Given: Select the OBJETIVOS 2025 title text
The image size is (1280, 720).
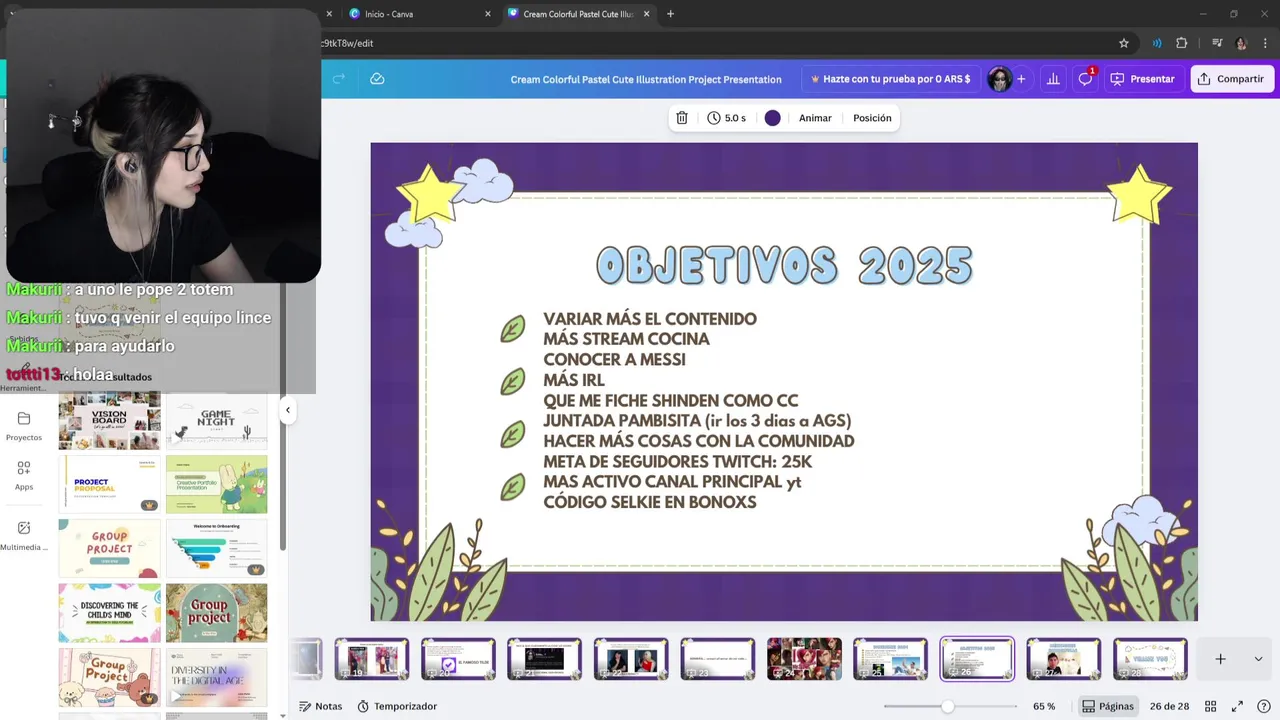Looking at the screenshot, I should click(x=784, y=266).
